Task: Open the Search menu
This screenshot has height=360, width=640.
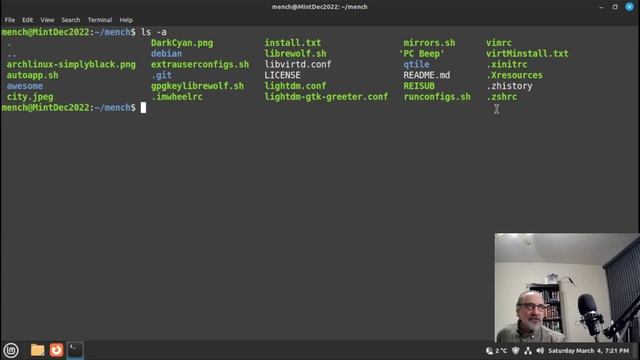Action: [x=71, y=20]
